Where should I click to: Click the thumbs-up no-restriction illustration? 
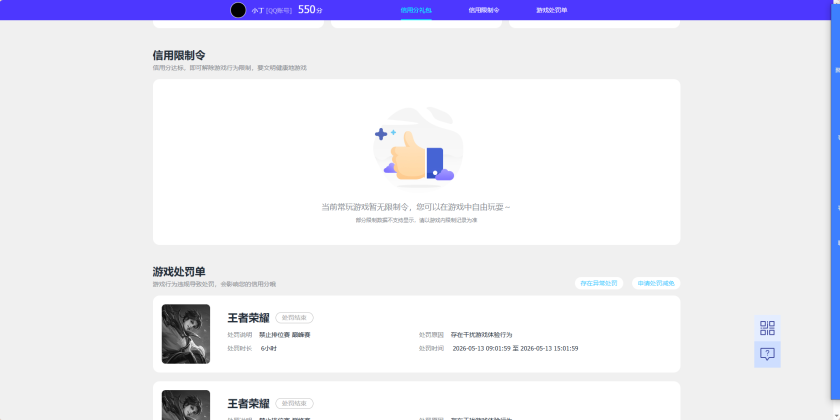click(x=418, y=147)
